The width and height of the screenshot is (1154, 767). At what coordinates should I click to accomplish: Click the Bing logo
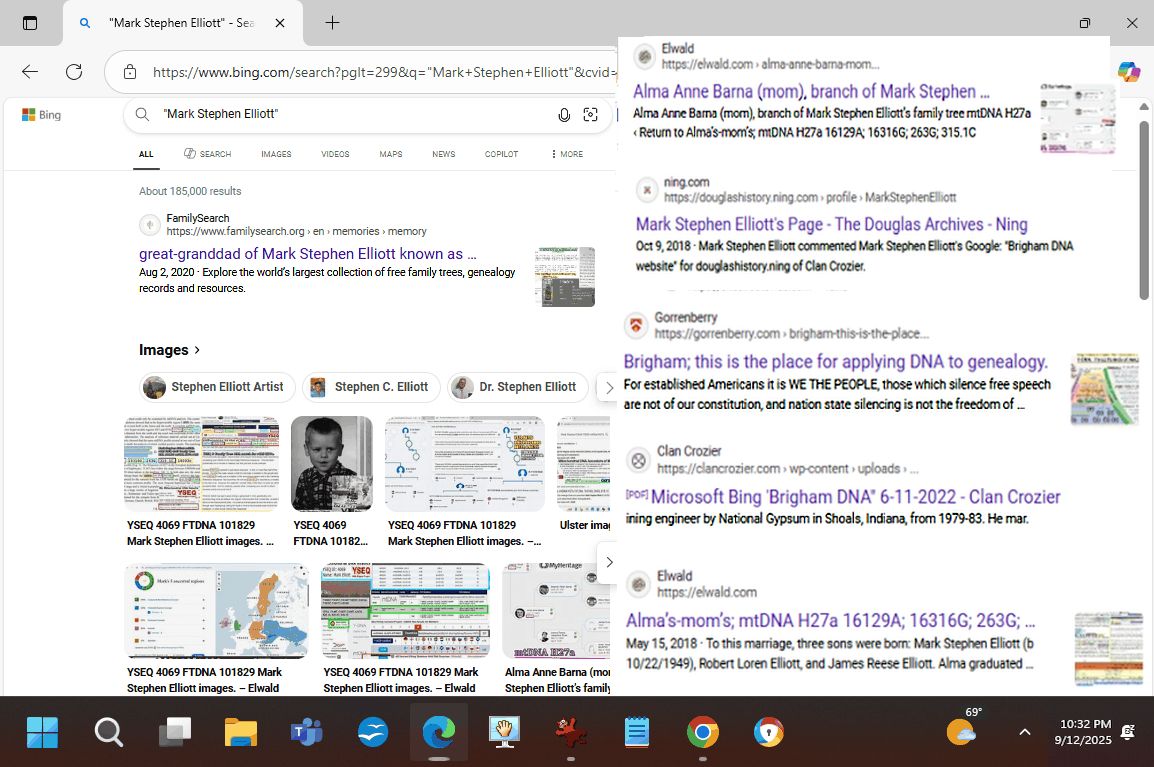(x=42, y=115)
